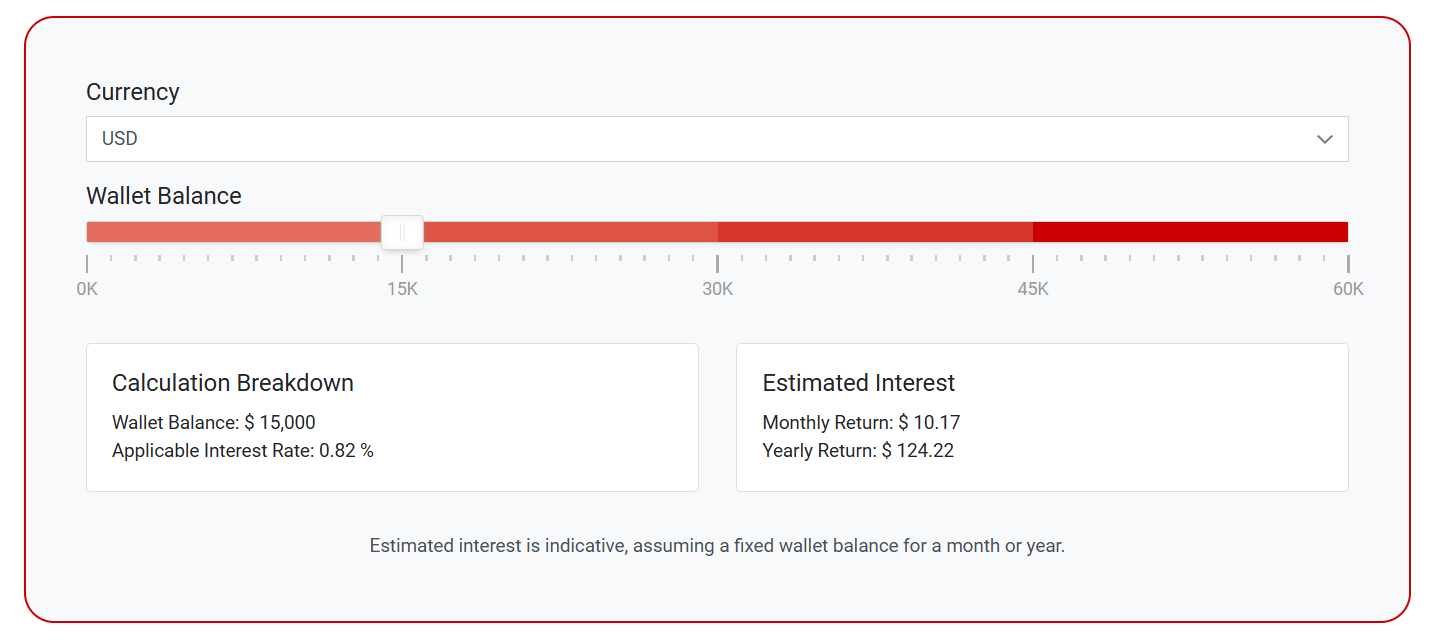Click the 0K scale label
The height and width of the screenshot is (641, 1437).
87,290
